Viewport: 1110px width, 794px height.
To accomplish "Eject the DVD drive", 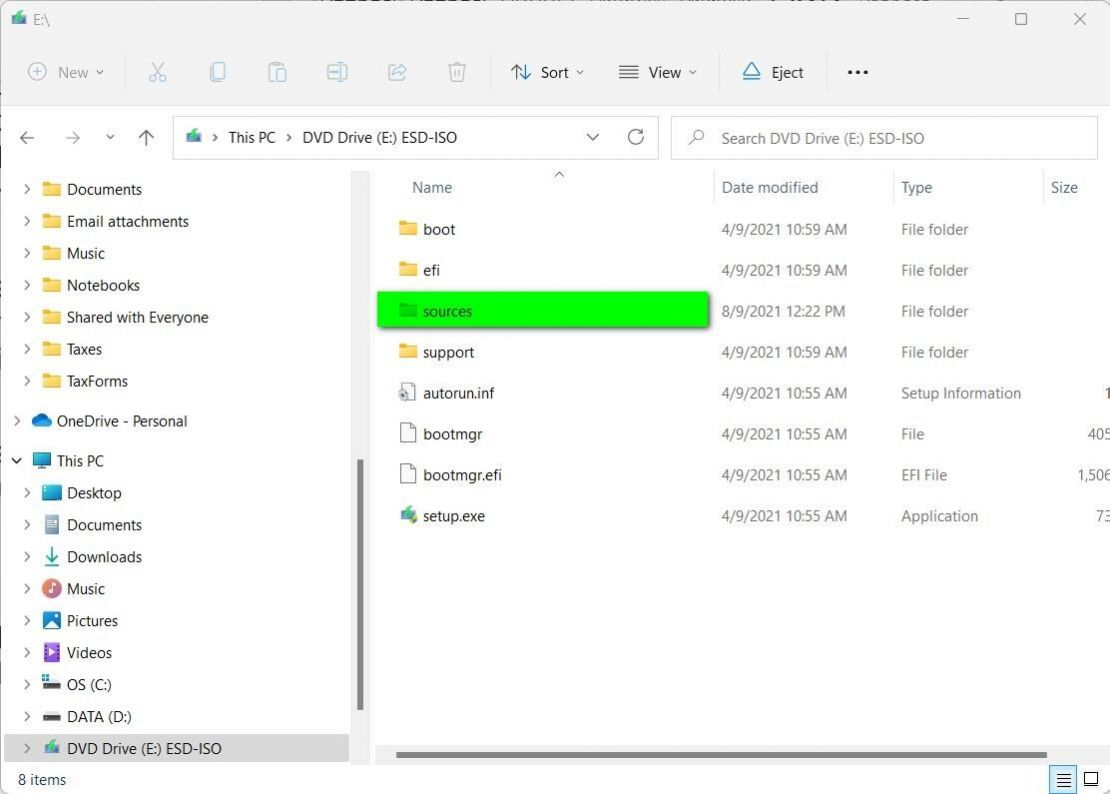I will click(773, 71).
